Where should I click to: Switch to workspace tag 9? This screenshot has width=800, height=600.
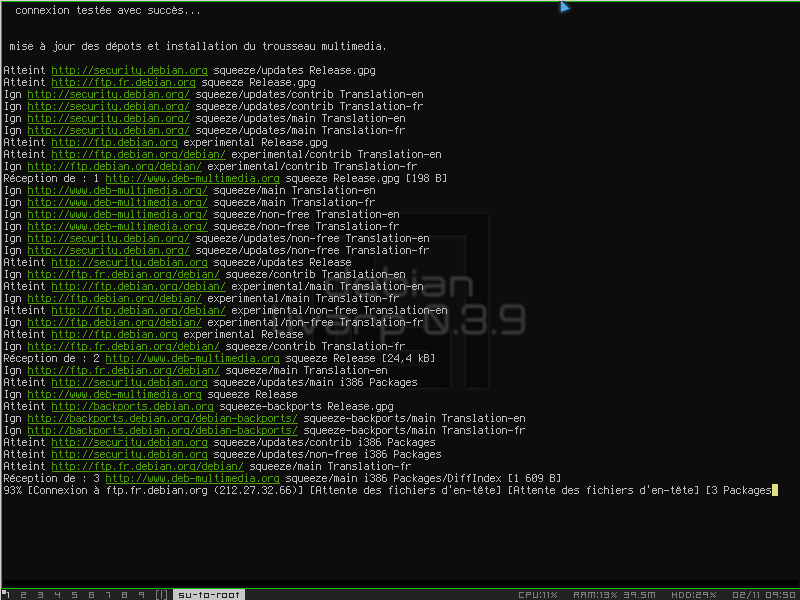141,594
